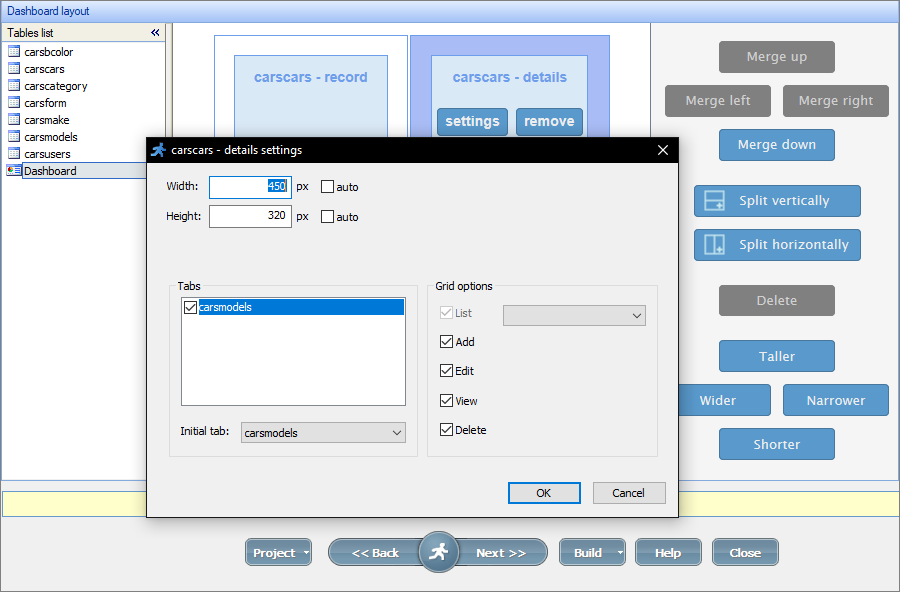Collapse the Tables list panel
The height and width of the screenshot is (592, 900).
click(x=155, y=32)
